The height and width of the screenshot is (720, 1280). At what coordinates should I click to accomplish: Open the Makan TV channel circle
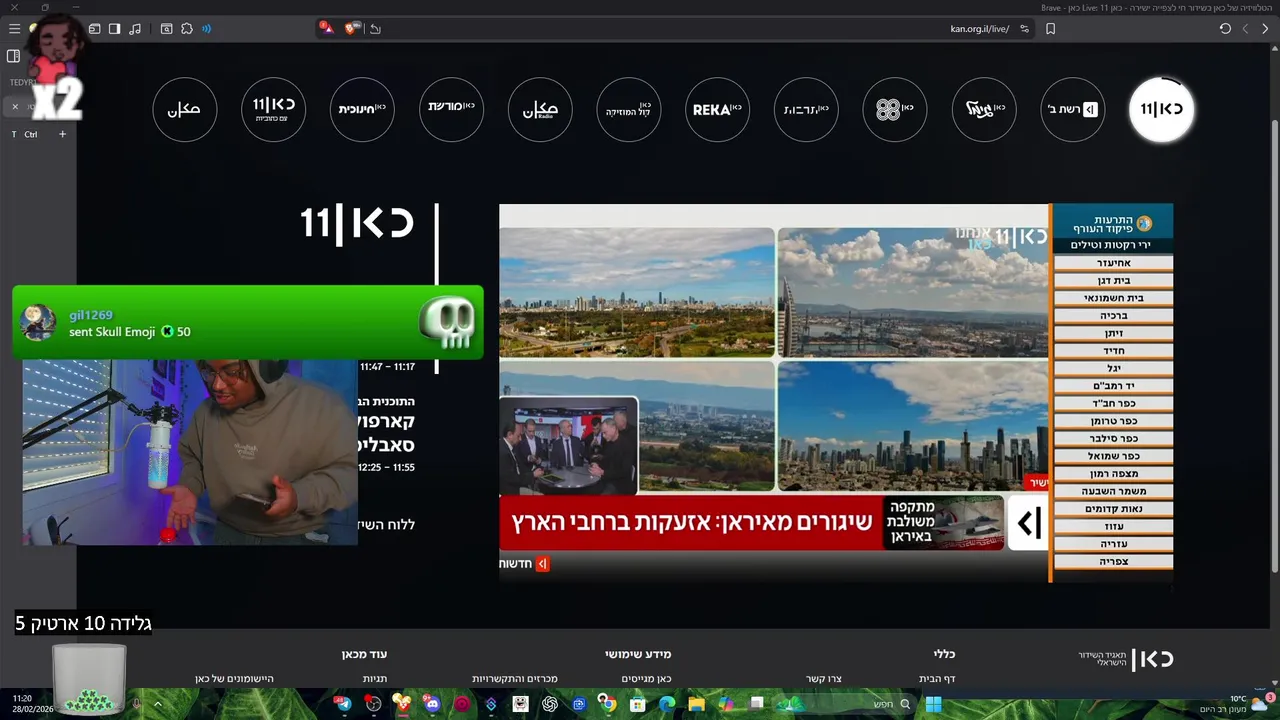tap(185, 109)
